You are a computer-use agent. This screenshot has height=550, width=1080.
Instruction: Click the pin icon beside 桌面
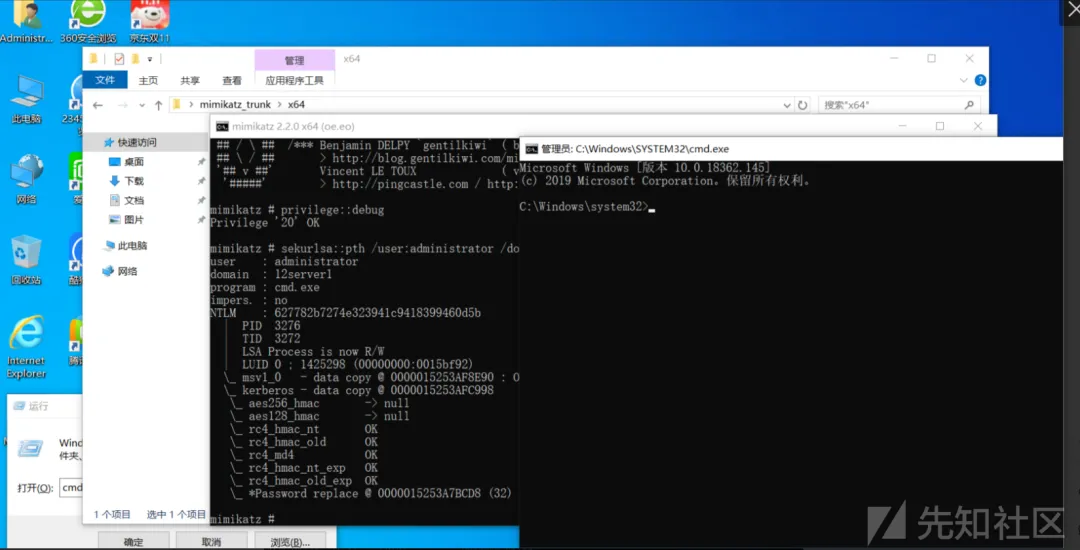201,162
